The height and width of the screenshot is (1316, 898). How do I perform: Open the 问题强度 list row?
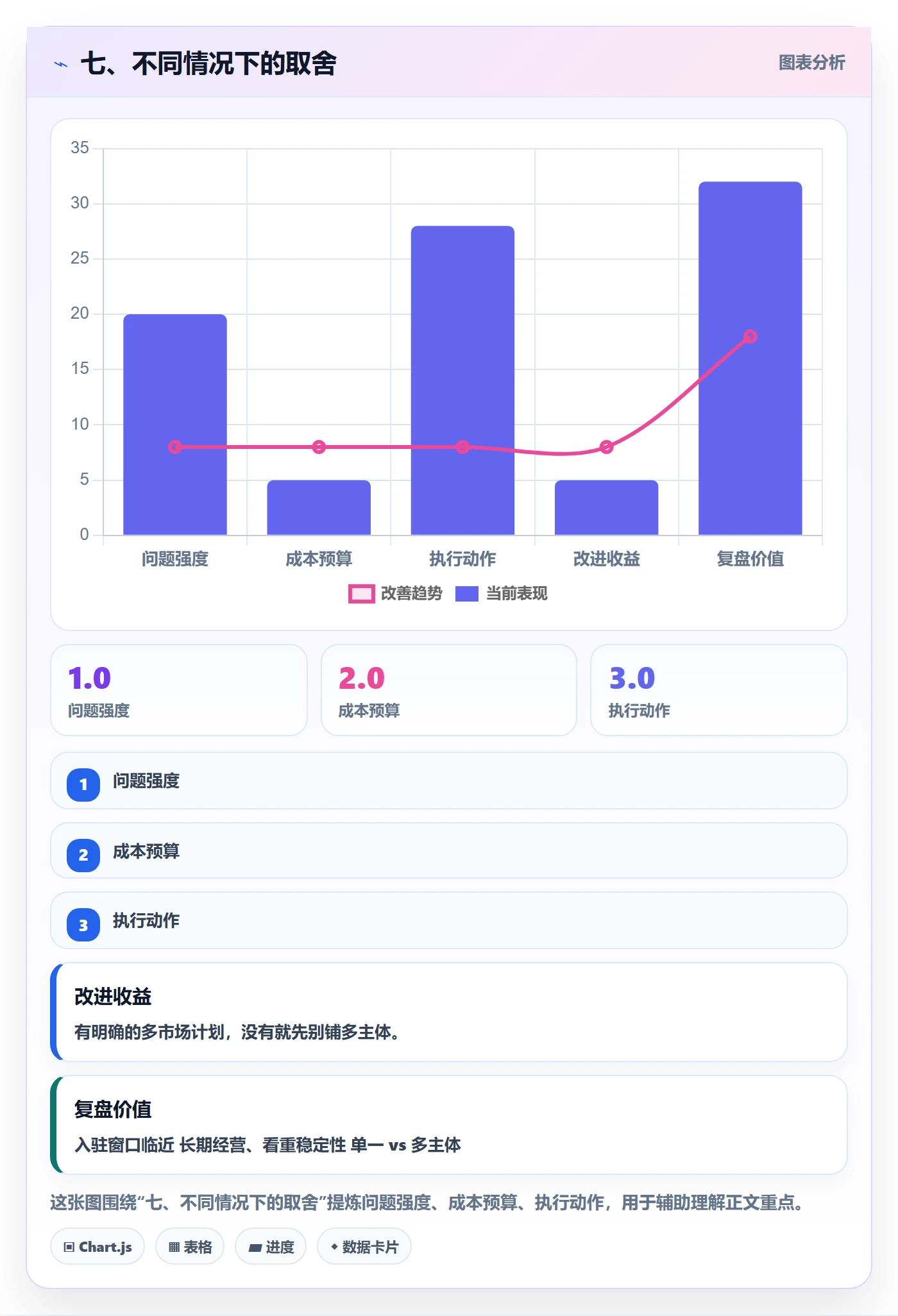coord(449,780)
